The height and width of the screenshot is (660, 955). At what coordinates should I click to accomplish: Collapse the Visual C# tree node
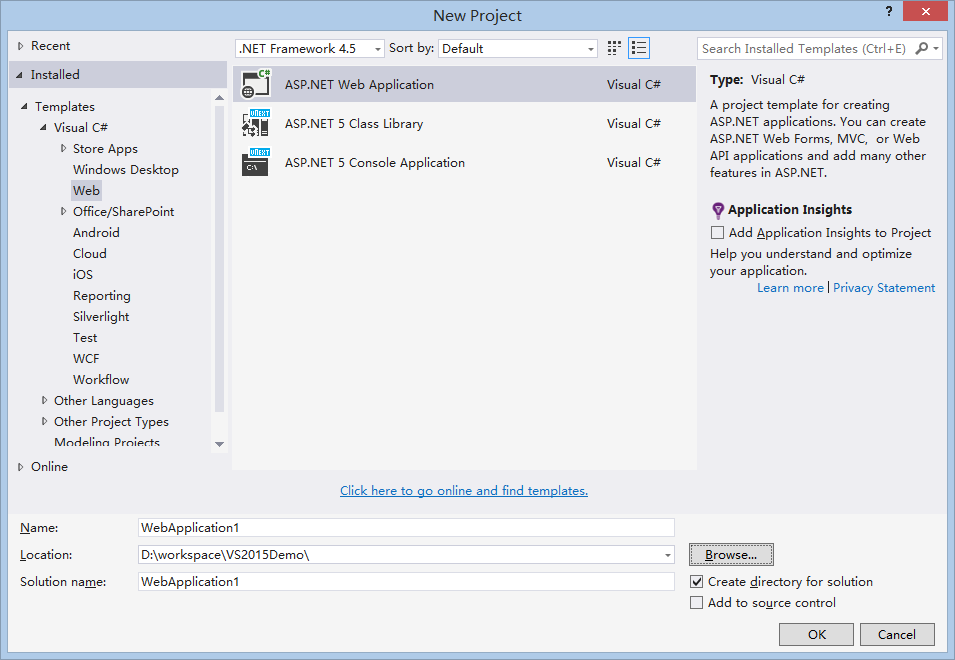(43, 127)
